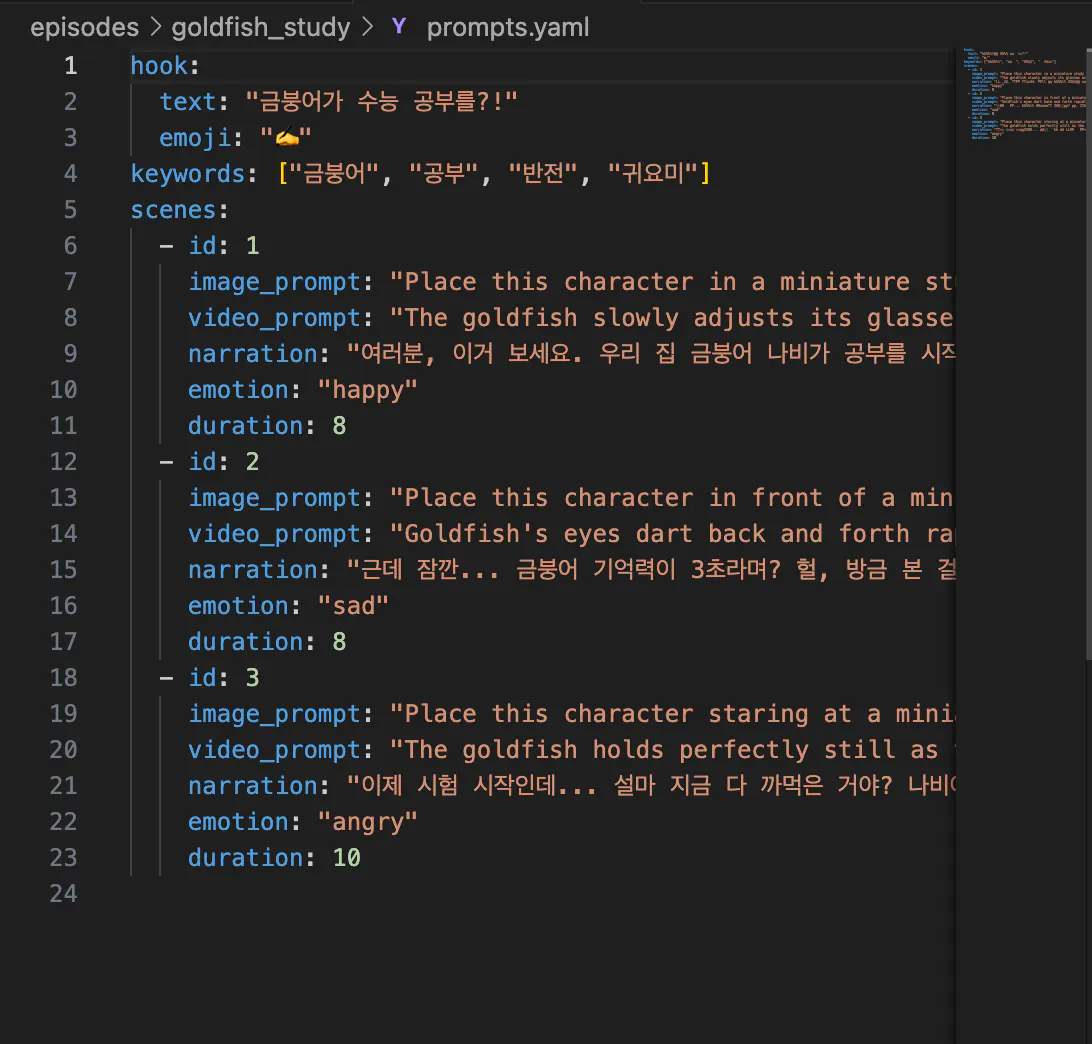This screenshot has width=1092, height=1044.
Task: Click the duration value 10
Action: pos(346,858)
